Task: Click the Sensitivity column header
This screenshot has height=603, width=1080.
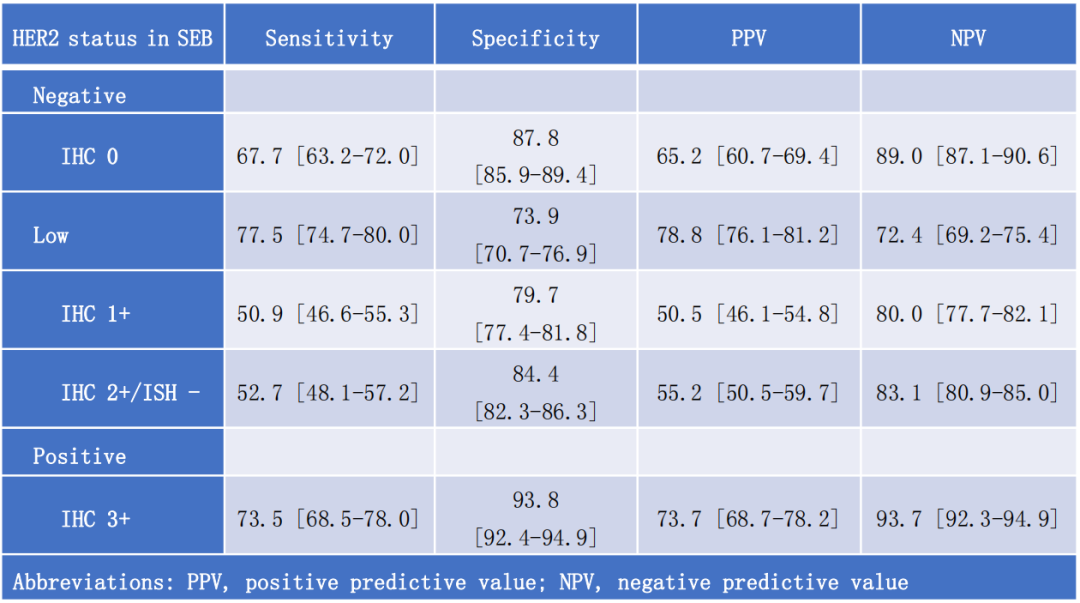Action: click(329, 39)
